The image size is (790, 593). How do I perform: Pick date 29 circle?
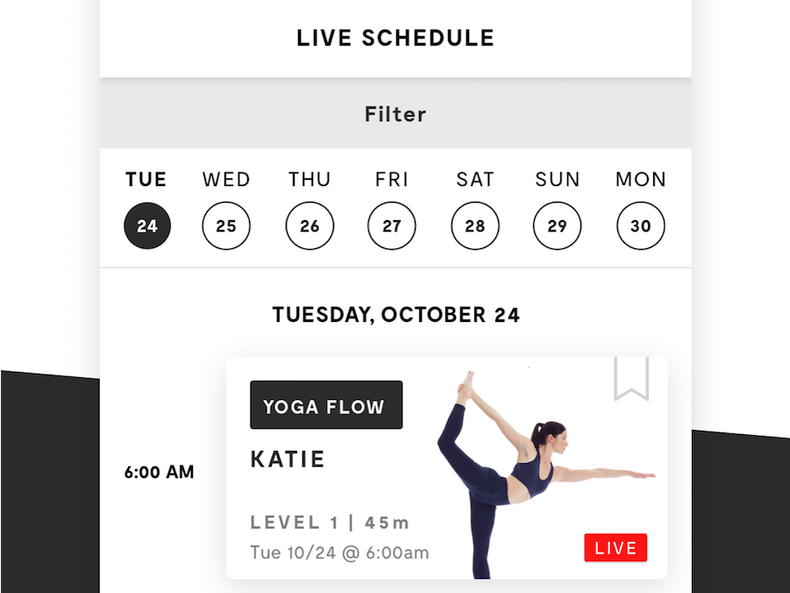(557, 226)
